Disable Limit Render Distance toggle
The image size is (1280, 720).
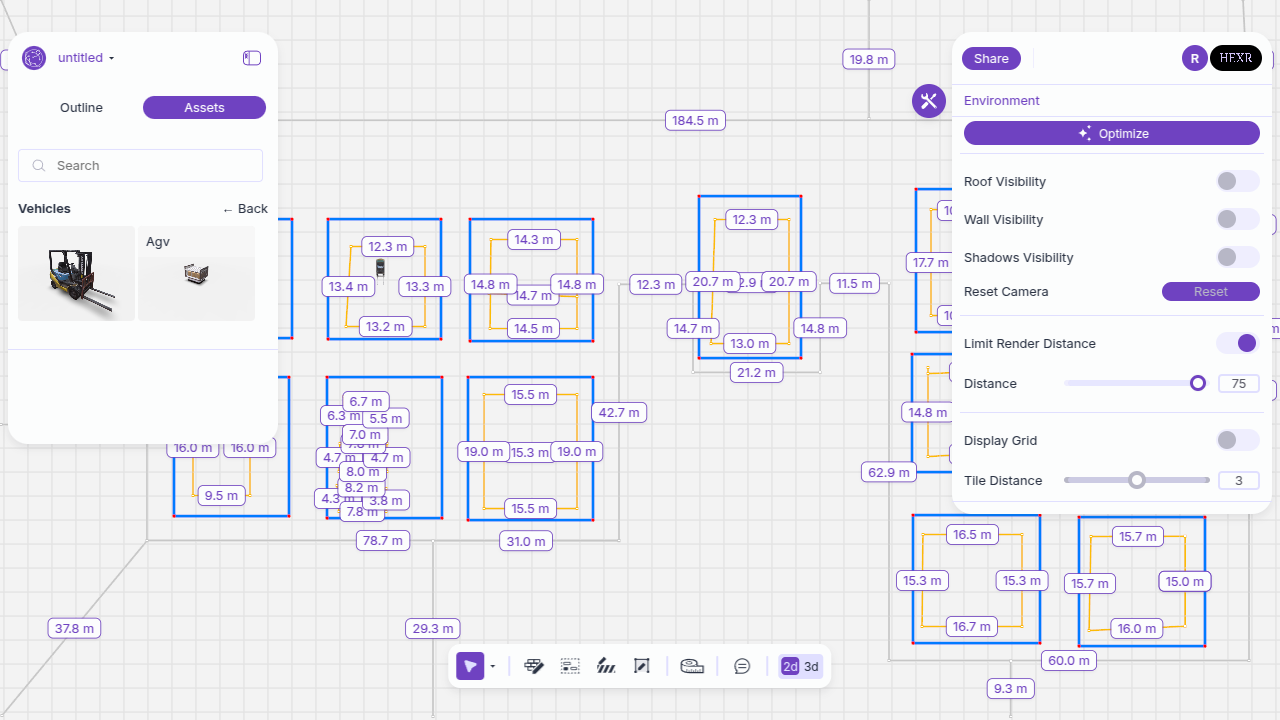tap(1237, 343)
